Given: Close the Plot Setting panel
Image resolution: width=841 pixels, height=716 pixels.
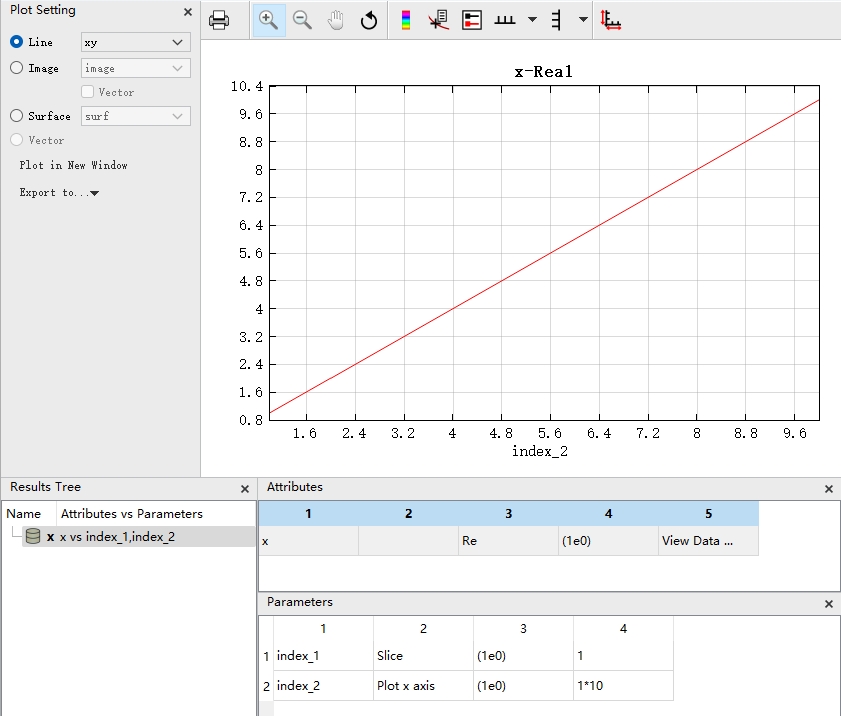Looking at the screenshot, I should (x=188, y=12).
